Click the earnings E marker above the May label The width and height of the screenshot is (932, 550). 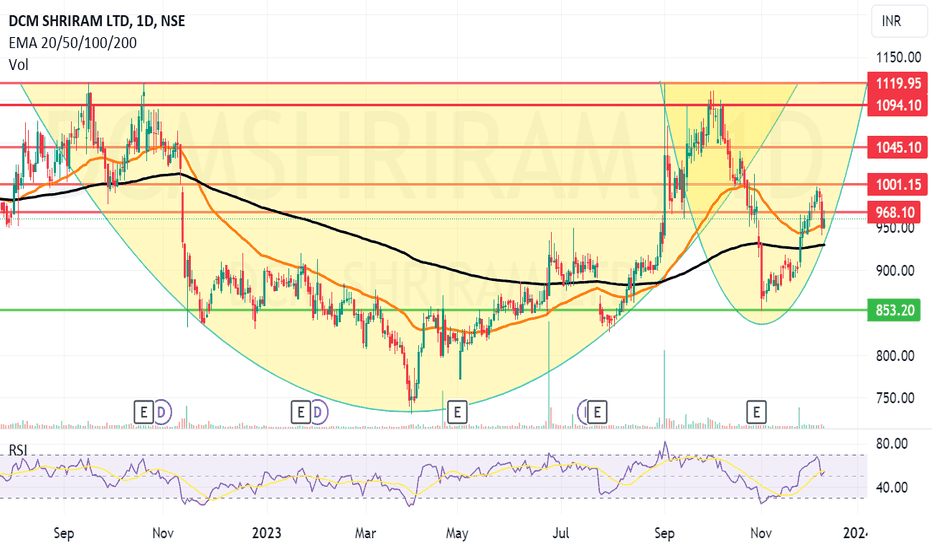(457, 411)
